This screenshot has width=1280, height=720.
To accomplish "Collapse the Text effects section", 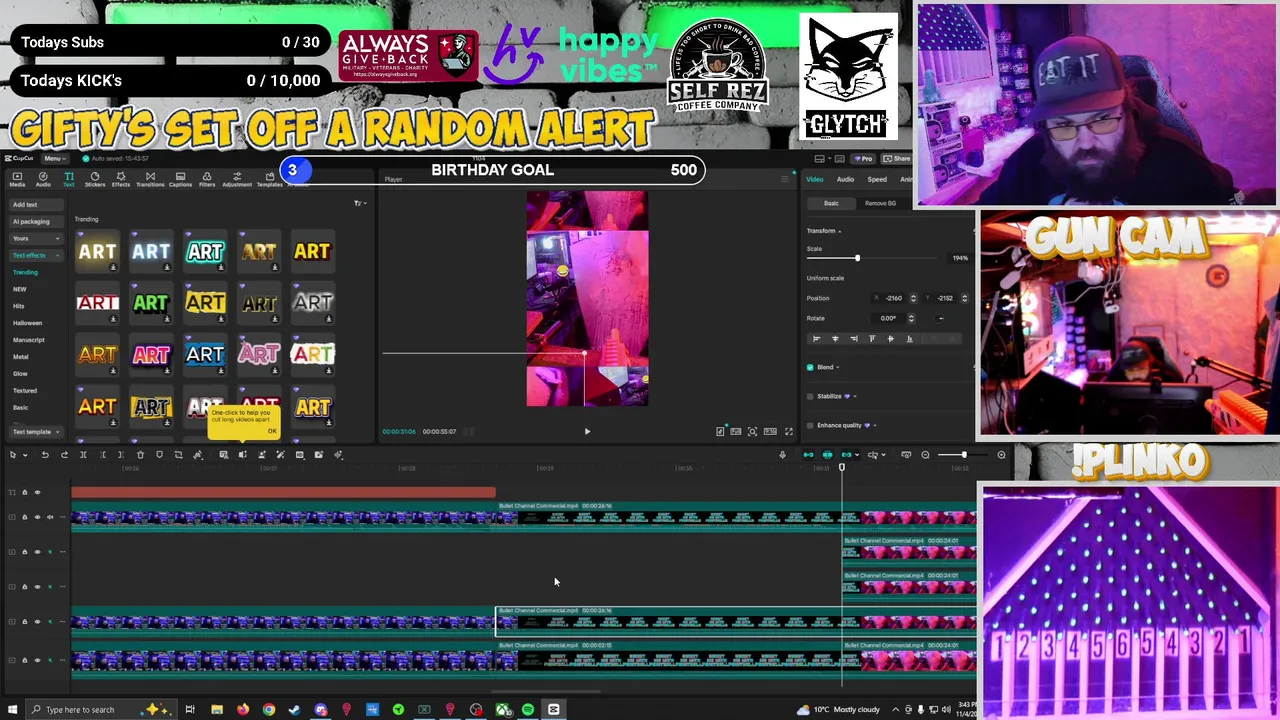I will pyautogui.click(x=57, y=255).
